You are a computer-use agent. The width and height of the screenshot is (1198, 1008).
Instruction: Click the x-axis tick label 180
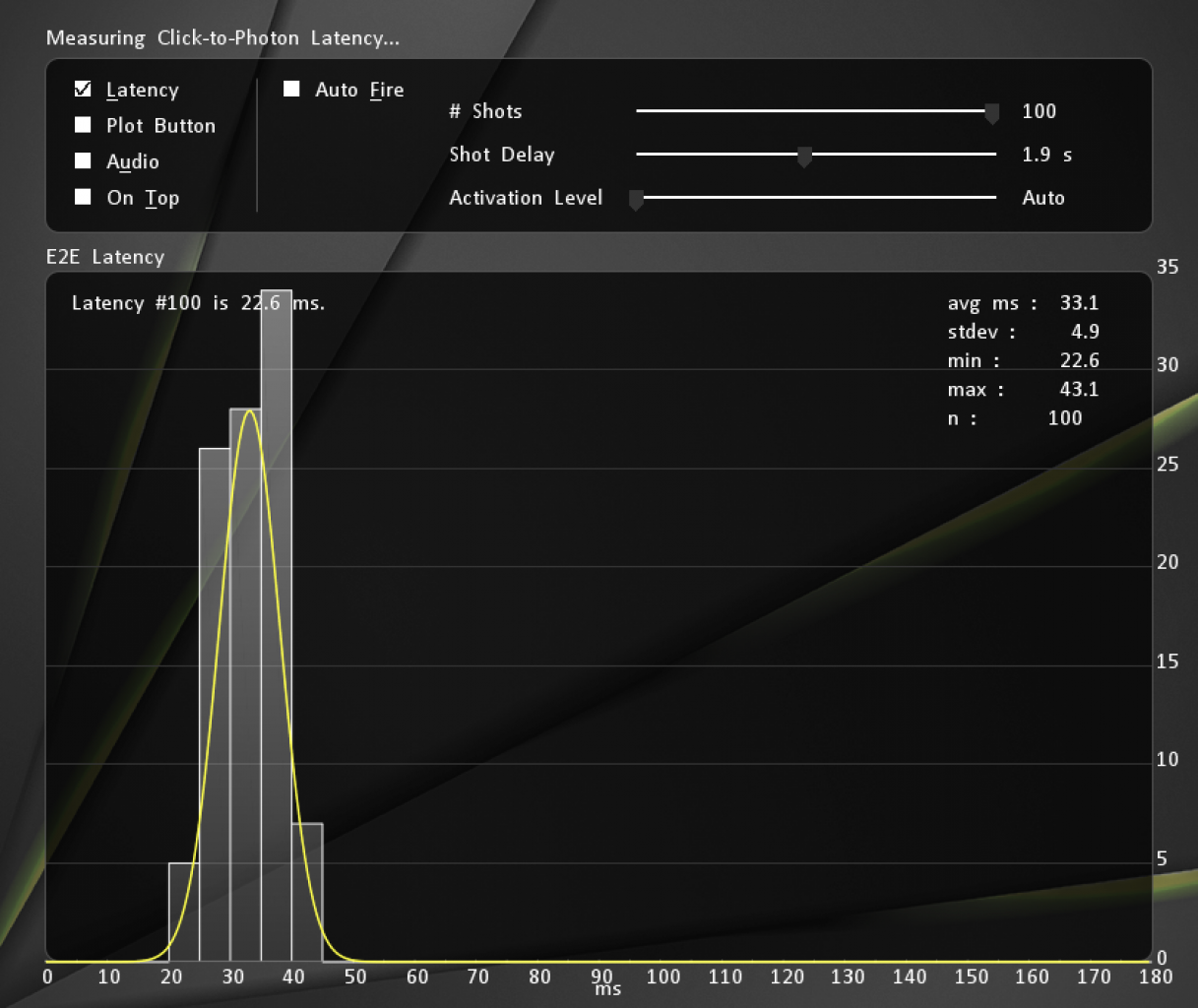1156,976
